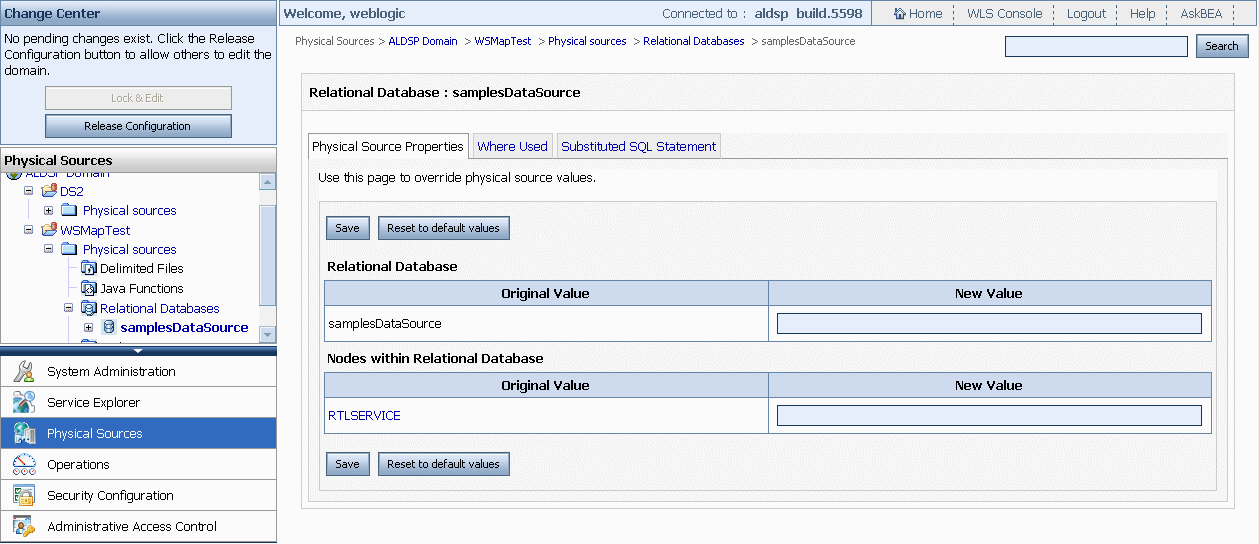Collapse the tree panel using the divider arrow
Screen dimensions: 1259x544
(138, 350)
